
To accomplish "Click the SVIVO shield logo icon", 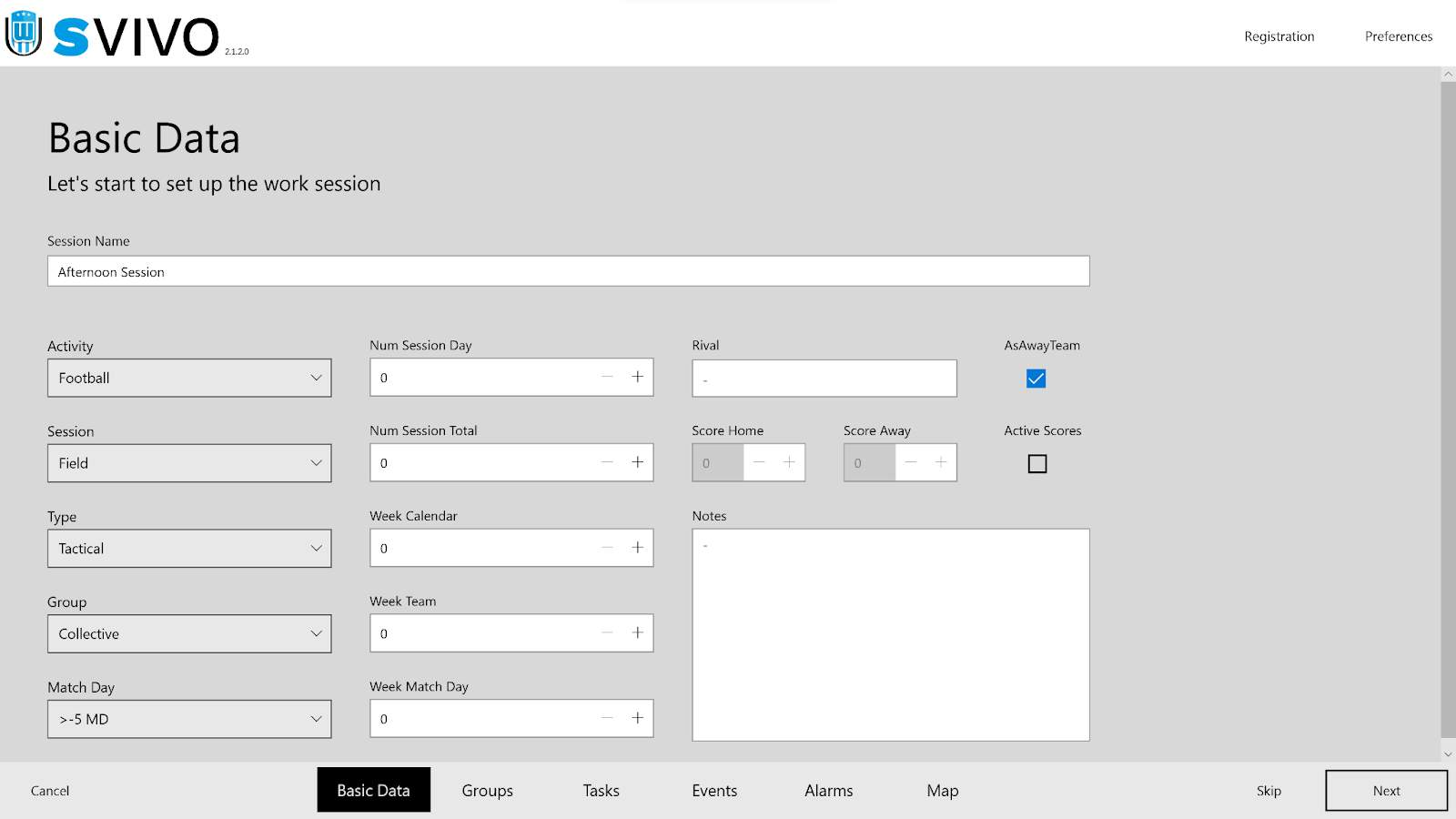I will (24, 34).
